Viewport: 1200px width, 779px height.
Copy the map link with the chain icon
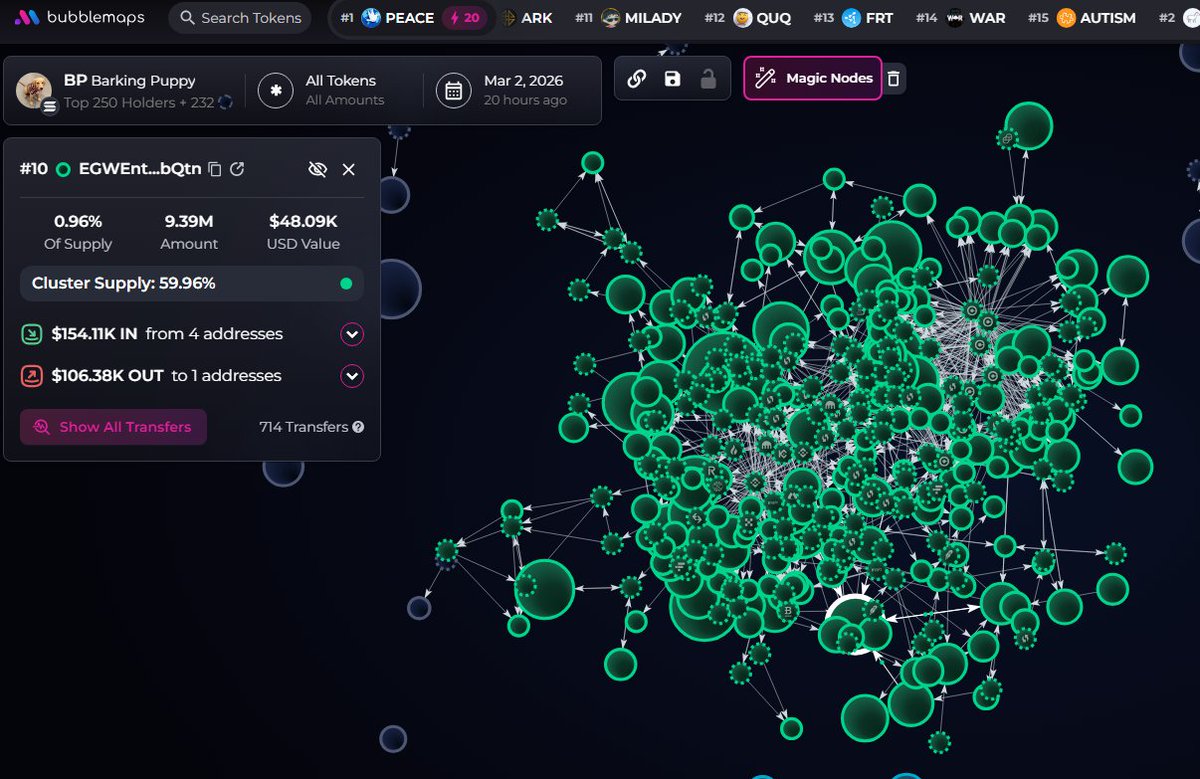(637, 78)
